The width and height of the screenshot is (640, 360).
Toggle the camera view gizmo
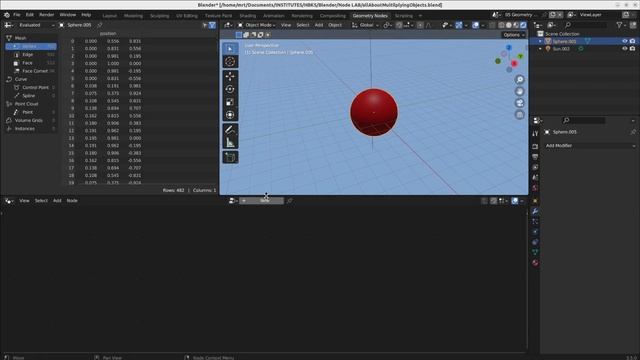click(x=520, y=103)
